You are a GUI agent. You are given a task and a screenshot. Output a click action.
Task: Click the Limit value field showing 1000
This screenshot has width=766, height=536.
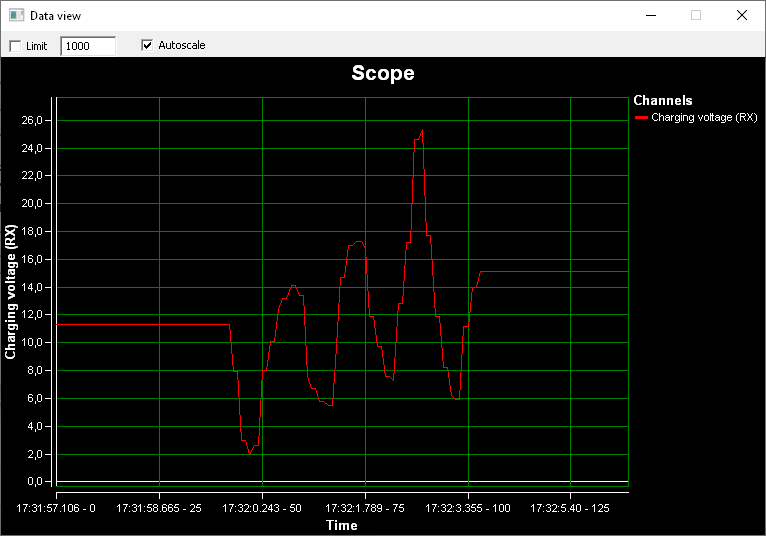88,46
